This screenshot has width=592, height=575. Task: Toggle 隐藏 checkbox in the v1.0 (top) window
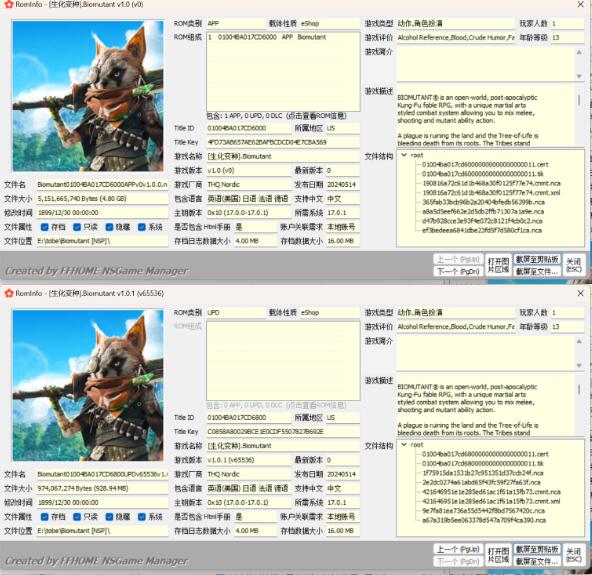point(109,227)
